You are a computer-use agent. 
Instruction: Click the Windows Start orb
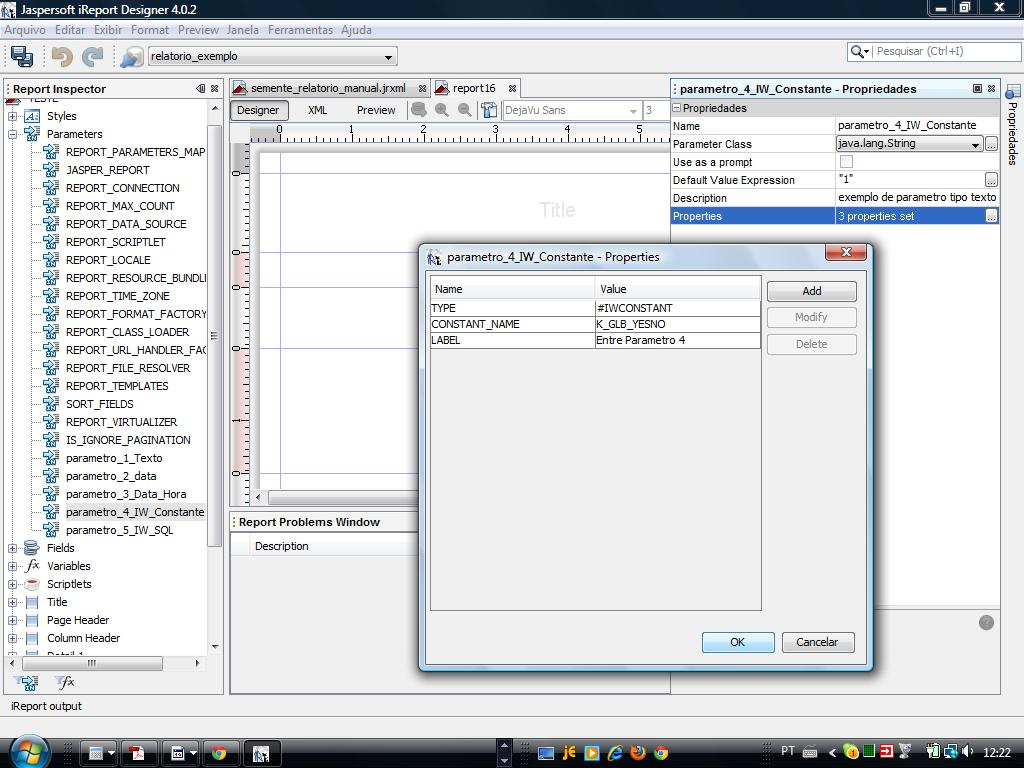(x=28, y=752)
